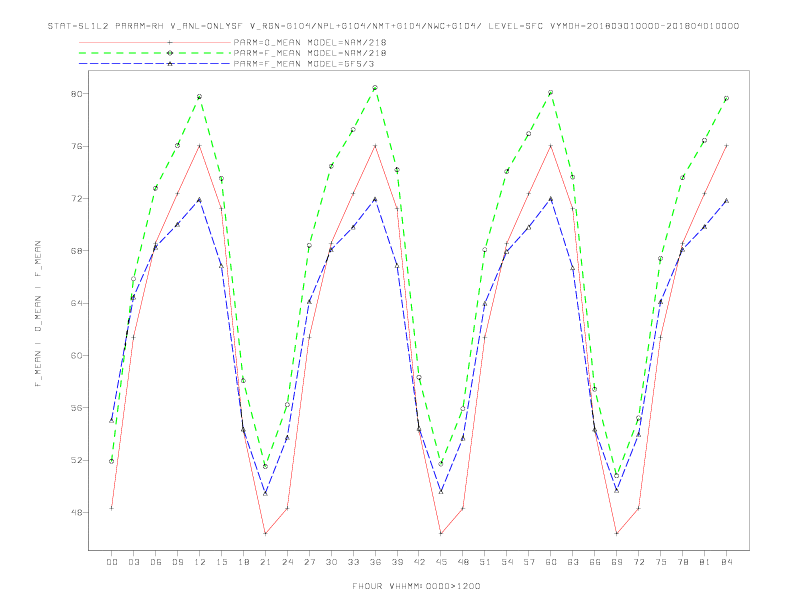Viewport: 792px width, 612px height.
Task: Click the x-axis tick label 03
Action: click(x=133, y=562)
